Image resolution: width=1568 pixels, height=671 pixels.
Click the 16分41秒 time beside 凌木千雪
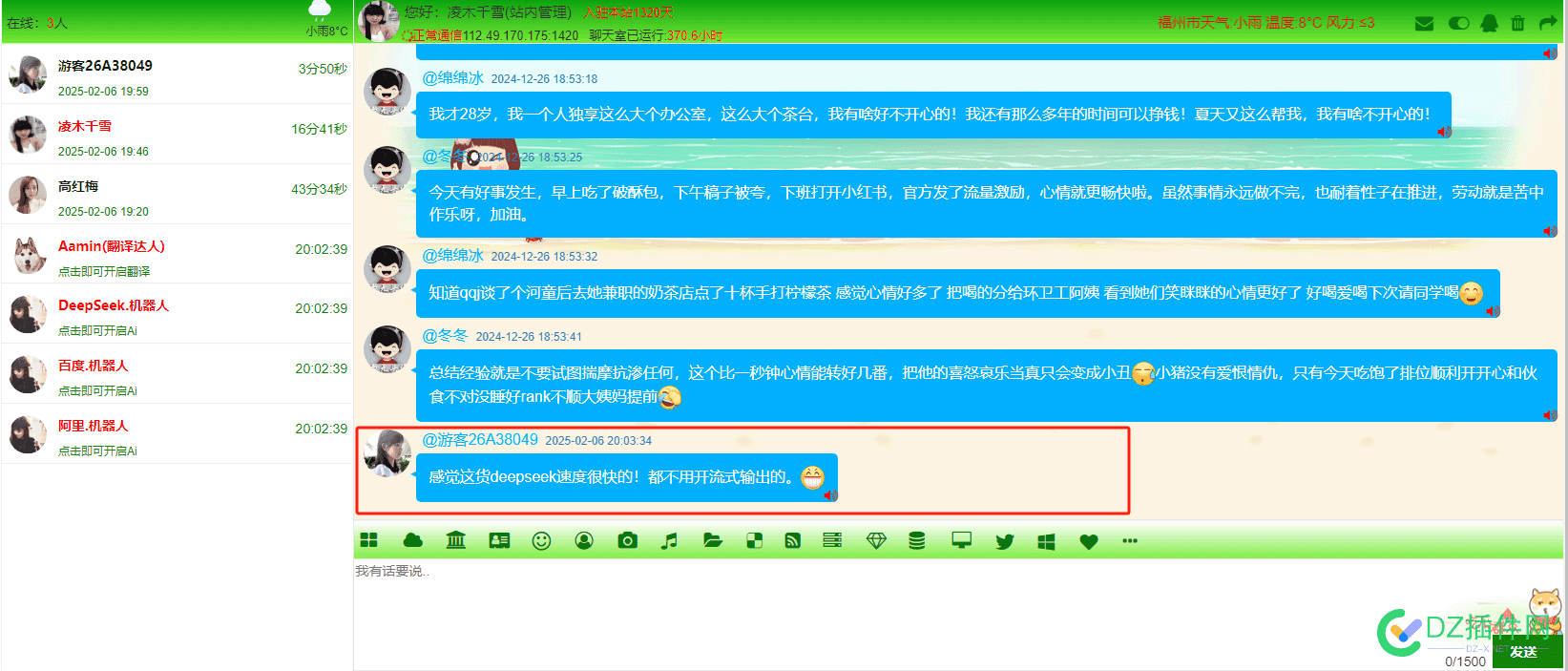319,129
